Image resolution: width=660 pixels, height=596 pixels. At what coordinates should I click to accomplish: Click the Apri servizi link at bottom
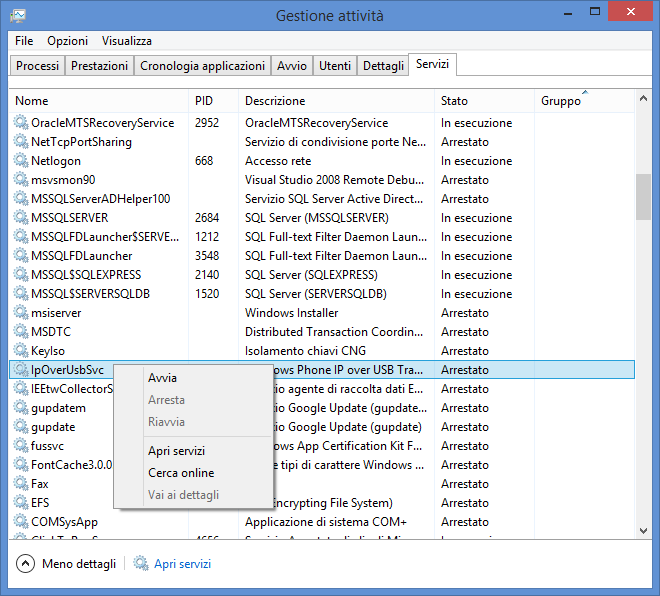[182, 564]
